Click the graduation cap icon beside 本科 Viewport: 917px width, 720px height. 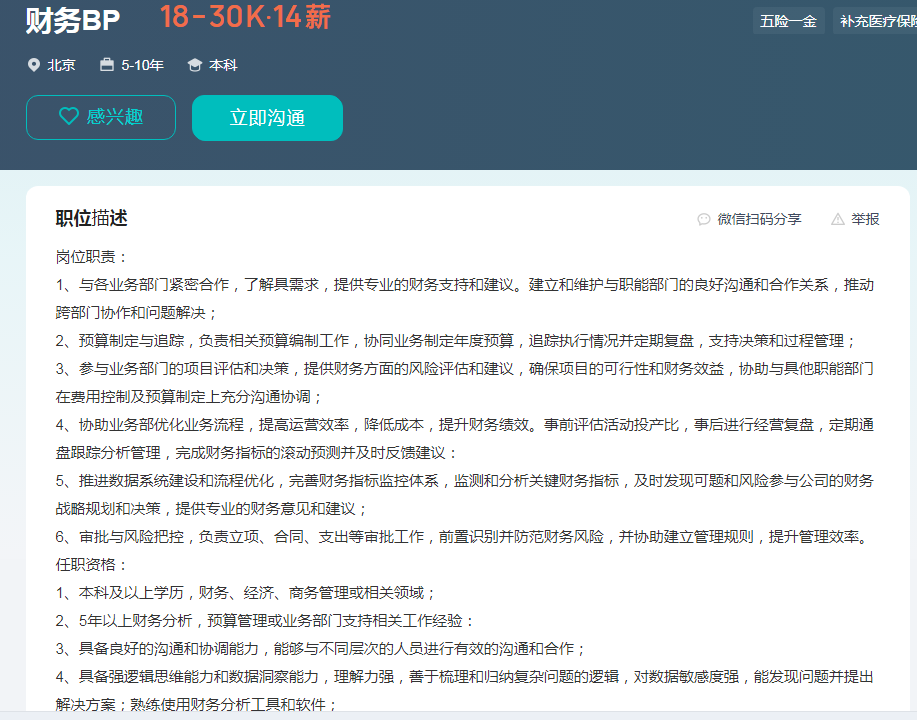[195, 65]
